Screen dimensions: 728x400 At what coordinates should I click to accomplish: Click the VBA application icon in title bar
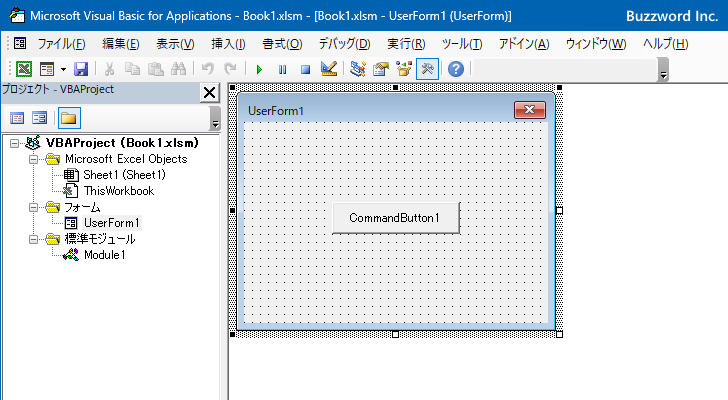coord(17,16)
